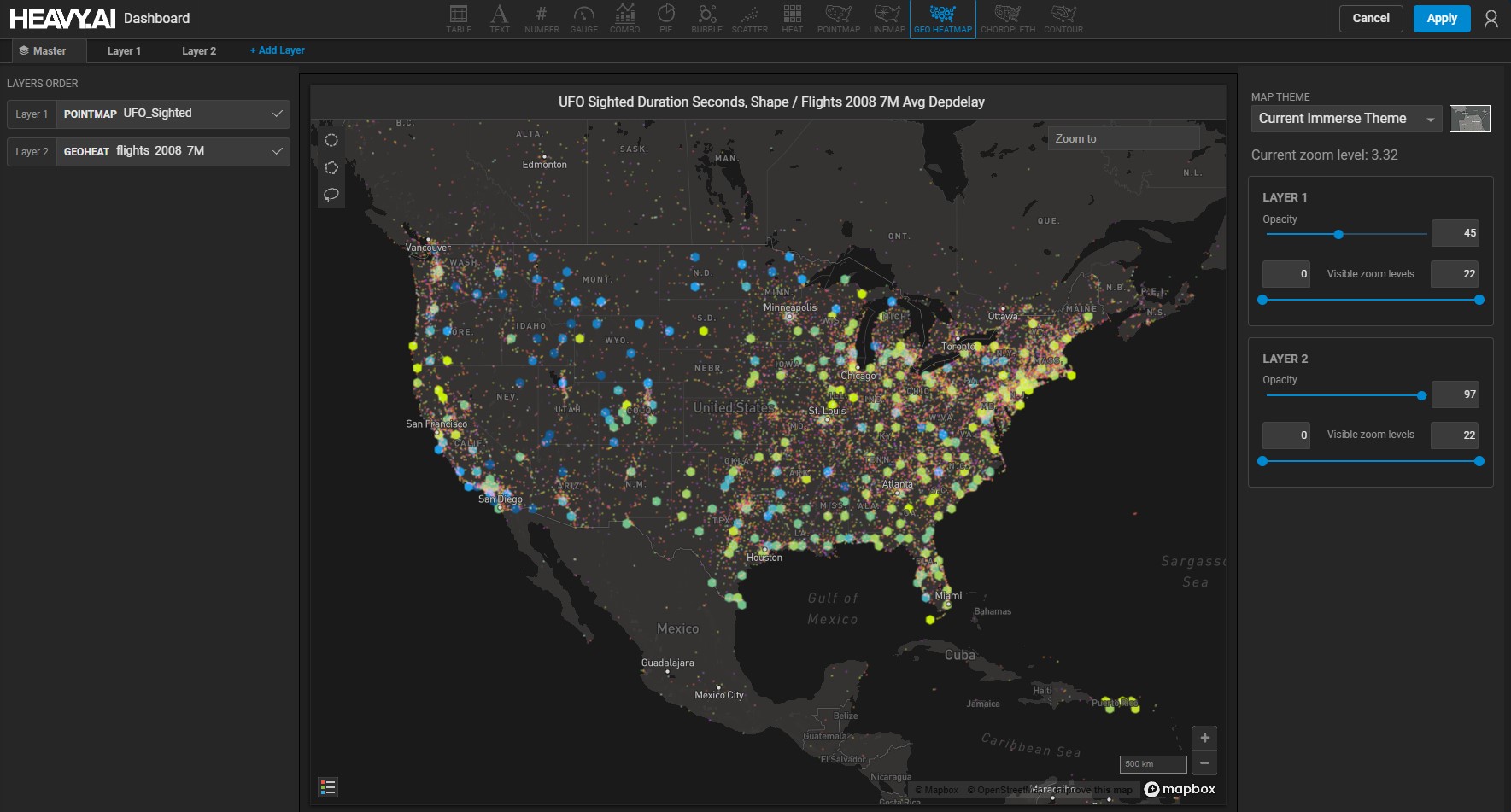Image resolution: width=1511 pixels, height=812 pixels.
Task: Select the Table chart type icon
Action: [x=459, y=19]
